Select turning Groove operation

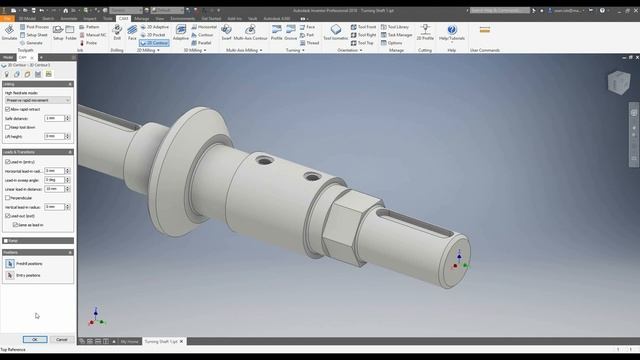[x=291, y=32]
